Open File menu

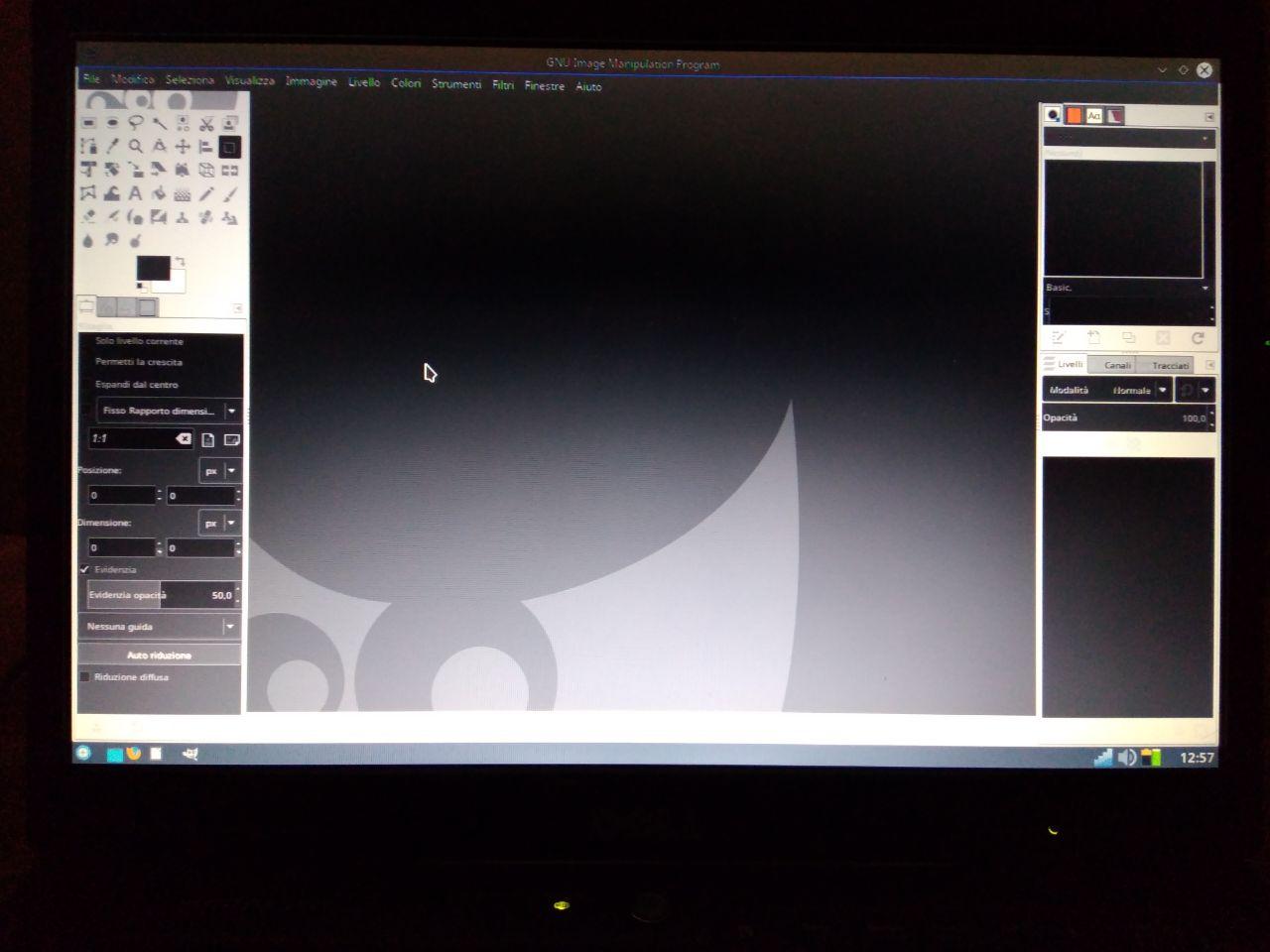(91, 78)
